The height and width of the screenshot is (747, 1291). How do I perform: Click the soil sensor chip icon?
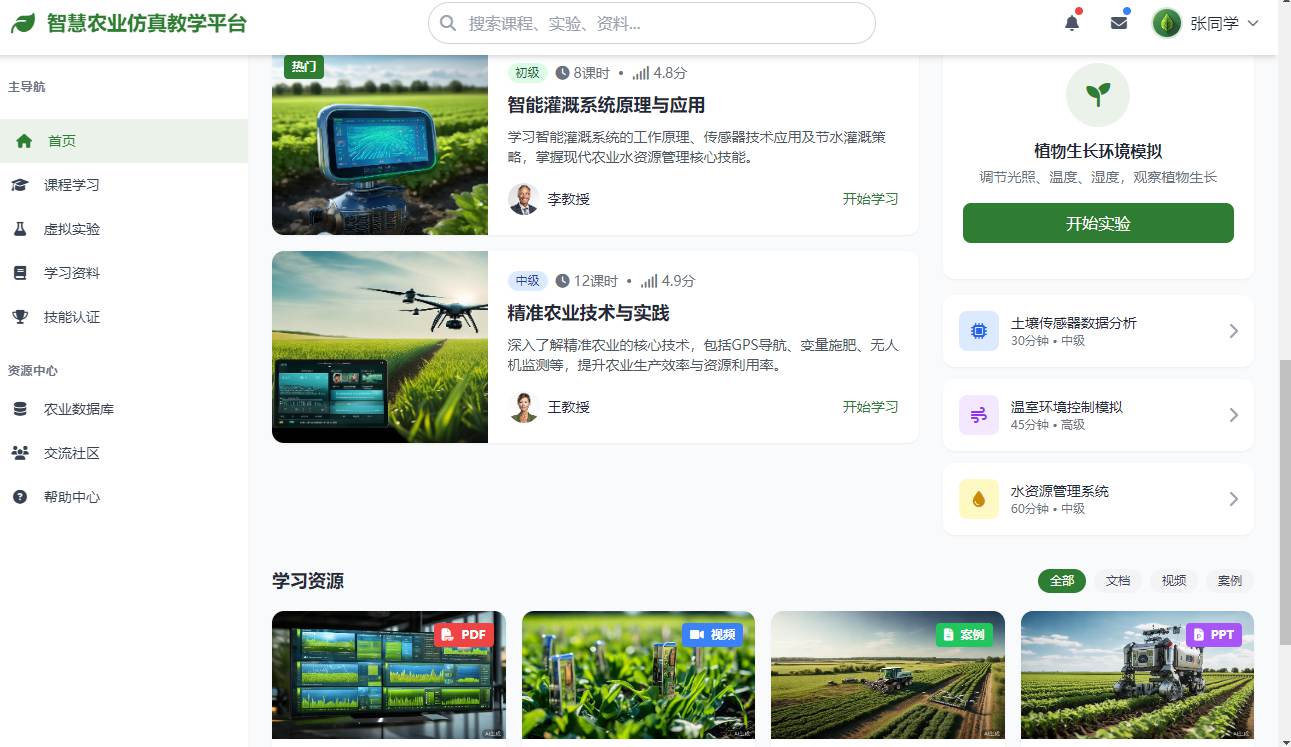click(x=977, y=330)
